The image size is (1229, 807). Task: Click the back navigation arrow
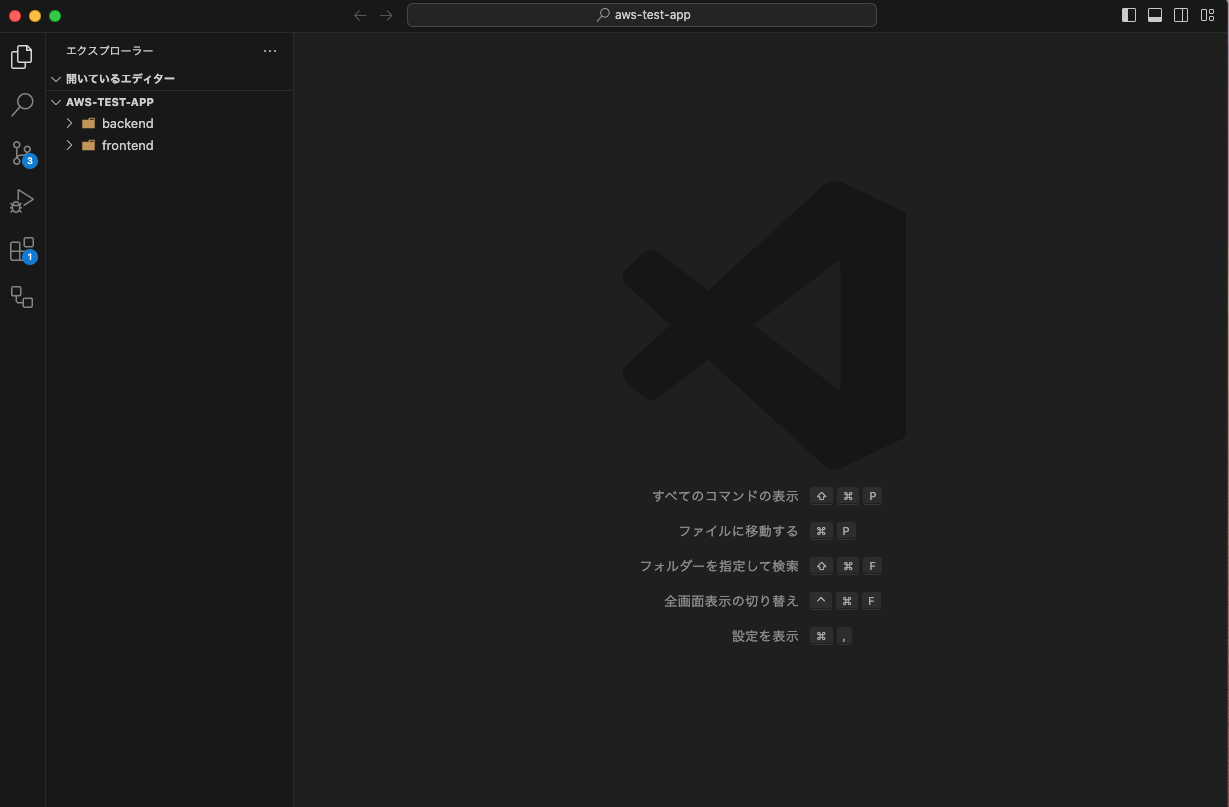pyautogui.click(x=360, y=15)
